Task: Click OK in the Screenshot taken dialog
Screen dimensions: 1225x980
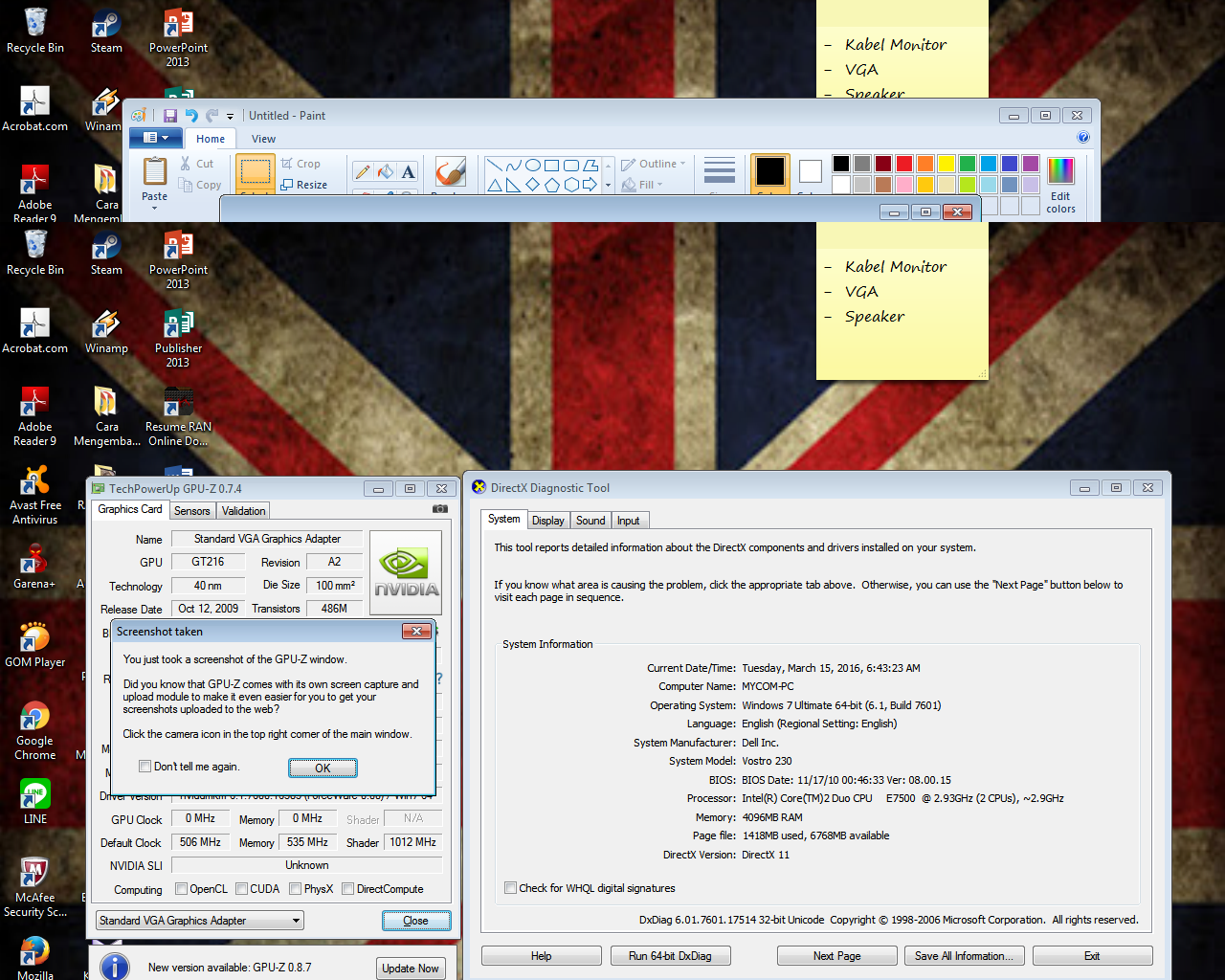Action: 323,768
